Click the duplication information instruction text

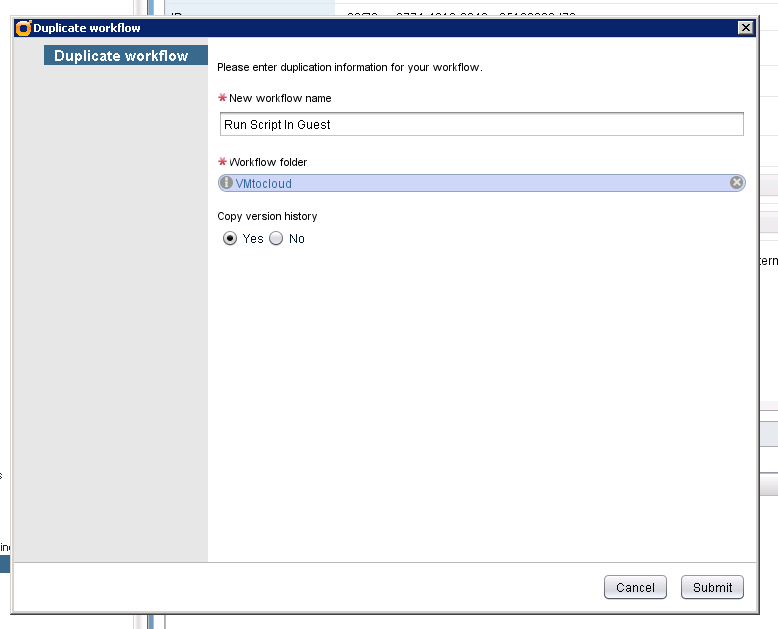[x=349, y=68]
